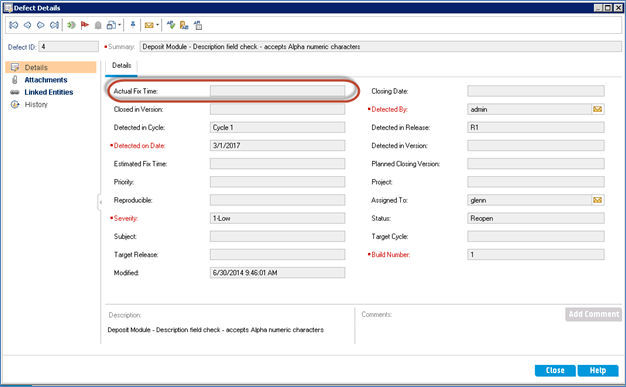
Task: Click the History clock icon
Action: [15, 105]
